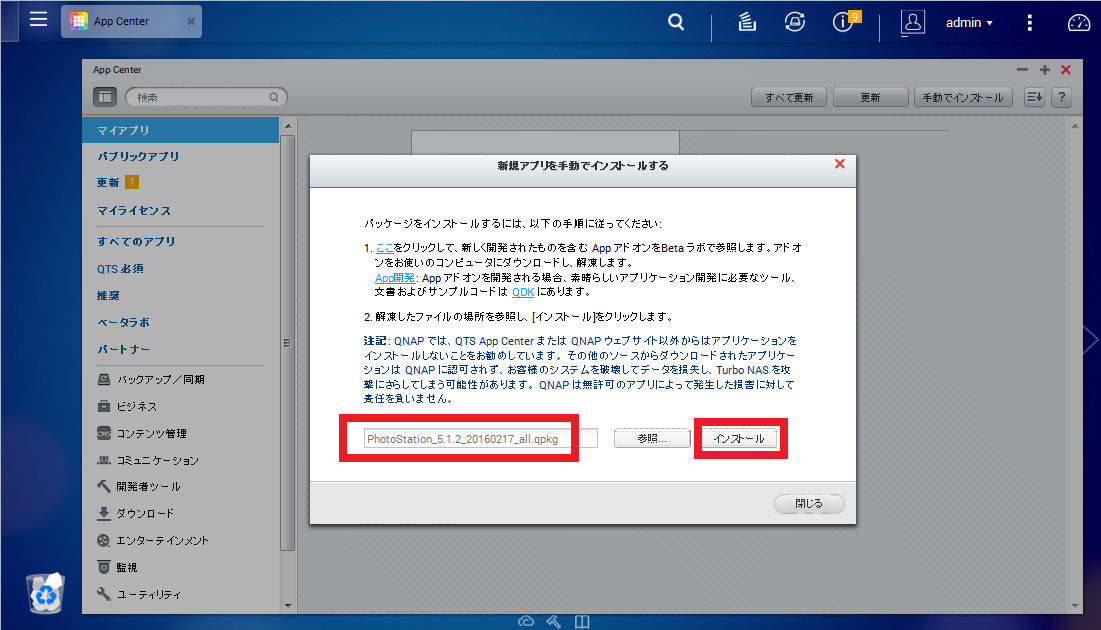The height and width of the screenshot is (630, 1101).
Task: Select すべてのアプリ in sidebar
Action: tap(136, 241)
